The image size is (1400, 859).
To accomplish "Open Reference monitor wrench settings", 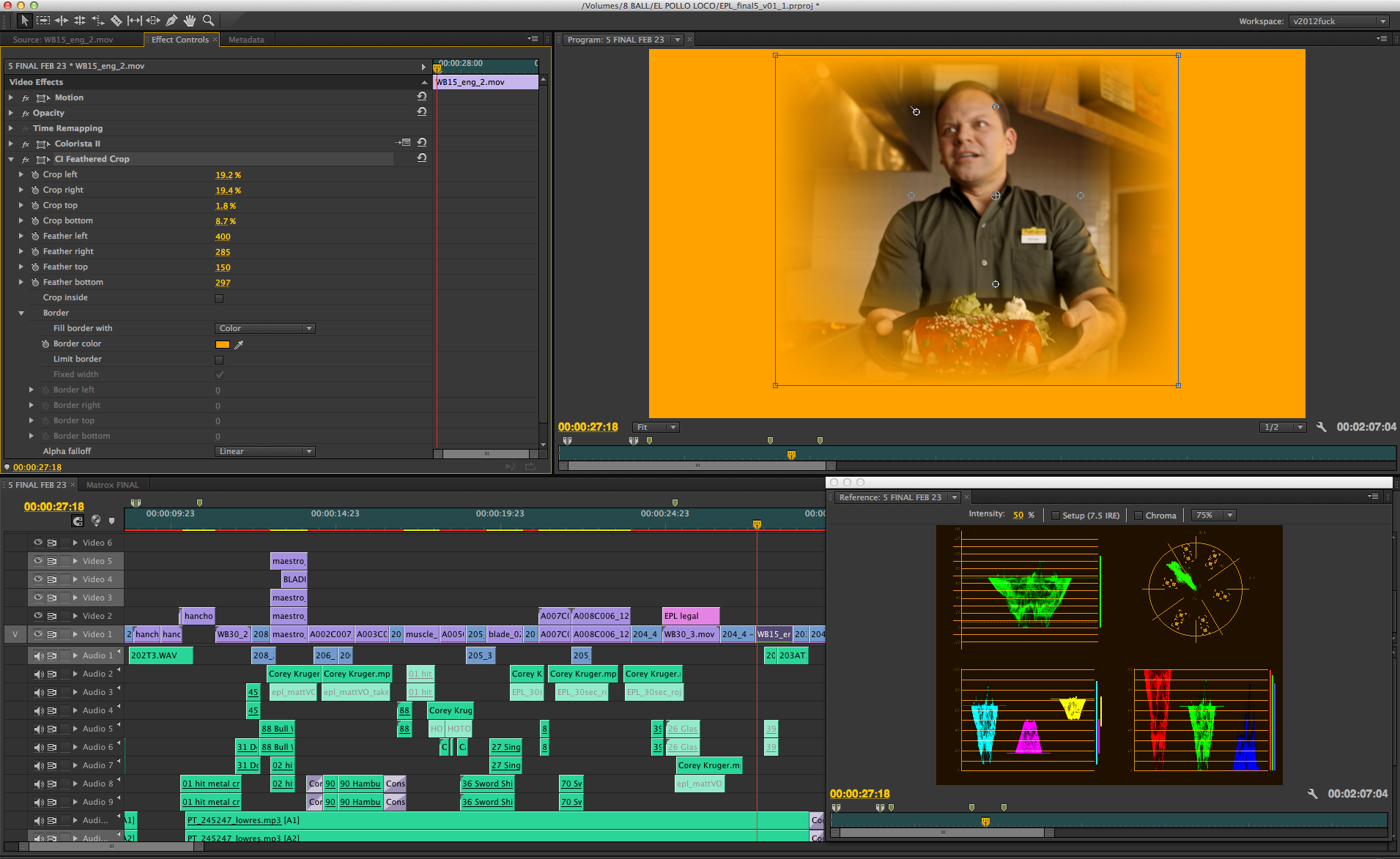I will 1313,794.
